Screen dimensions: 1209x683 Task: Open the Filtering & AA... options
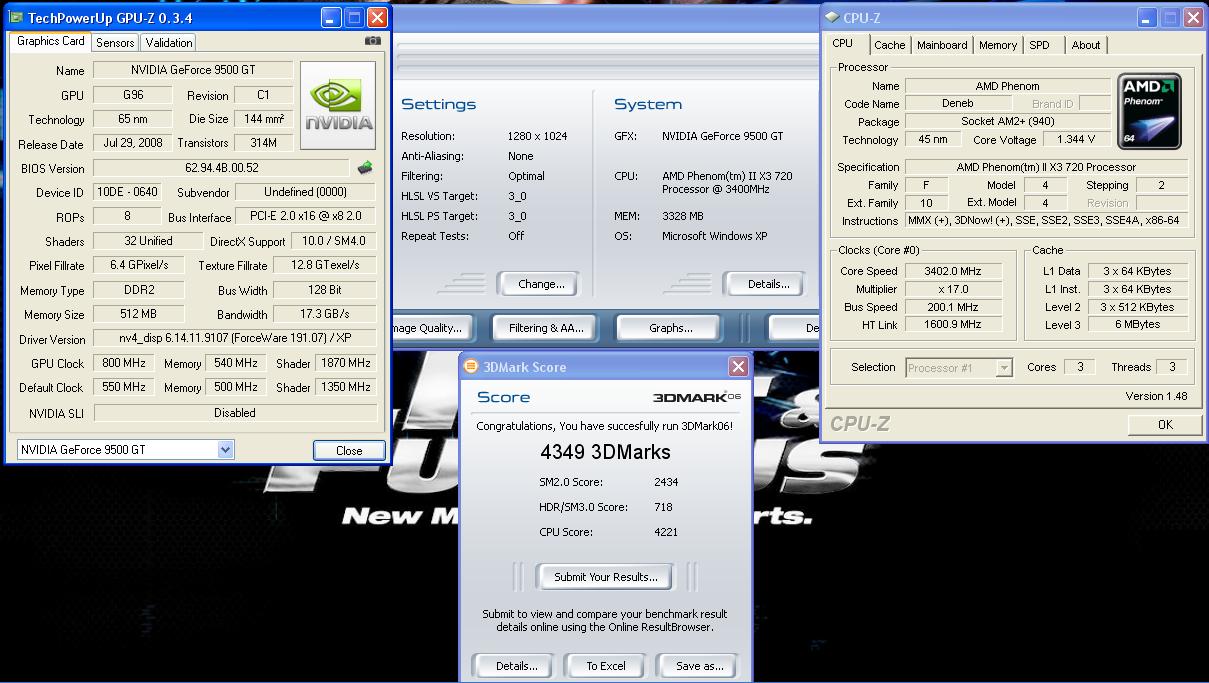tap(542, 328)
